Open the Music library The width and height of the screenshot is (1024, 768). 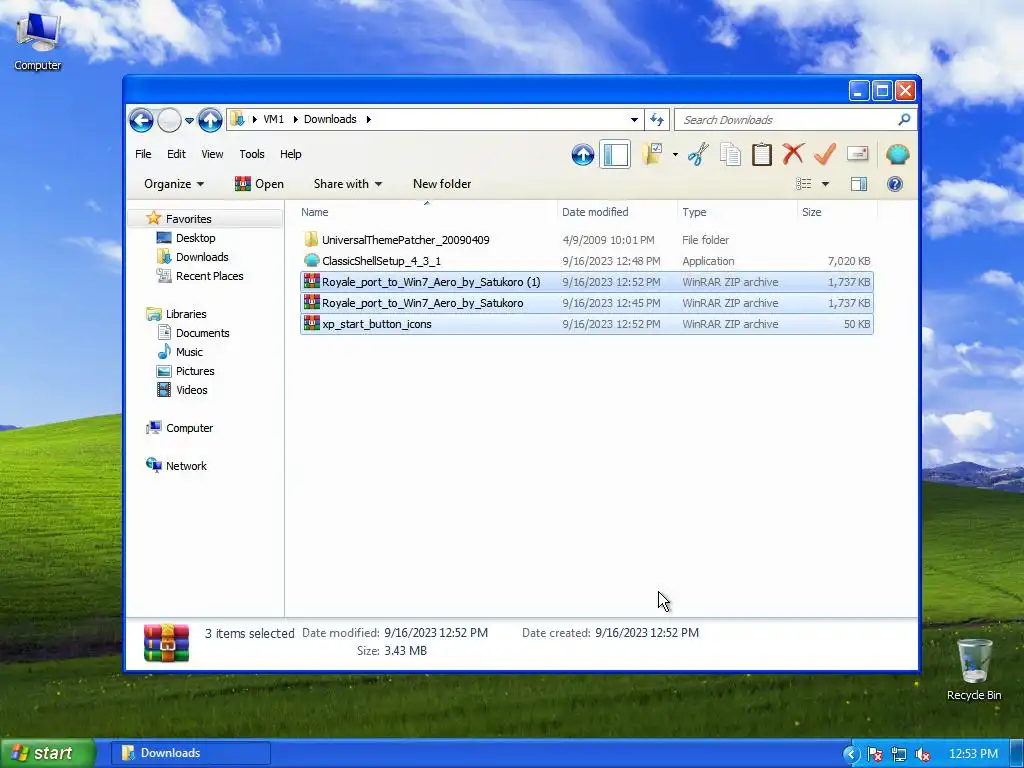coord(189,351)
